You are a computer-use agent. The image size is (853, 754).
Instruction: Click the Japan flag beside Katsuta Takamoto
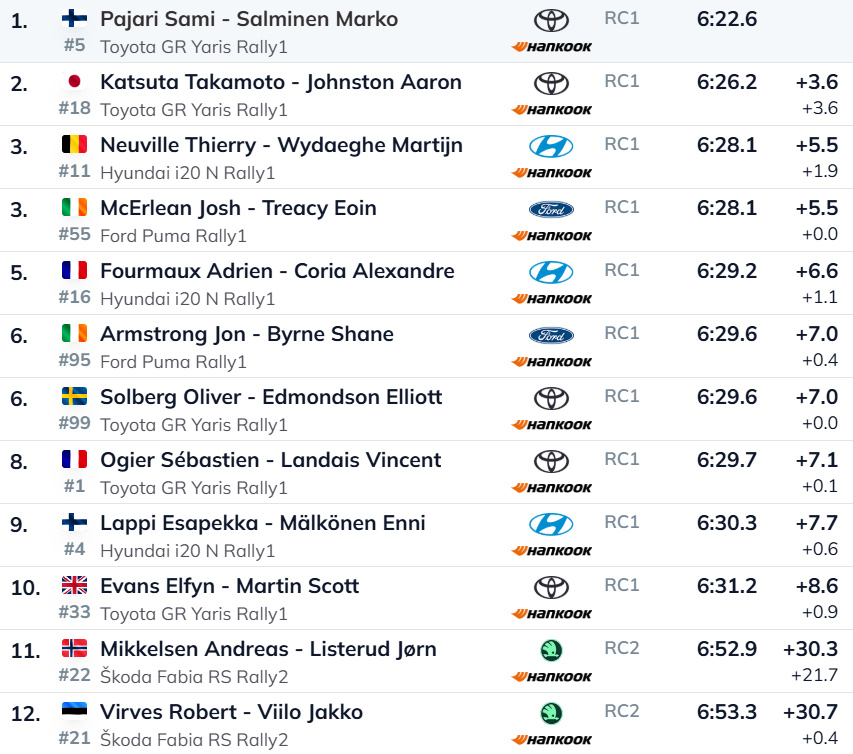pyautogui.click(x=74, y=82)
